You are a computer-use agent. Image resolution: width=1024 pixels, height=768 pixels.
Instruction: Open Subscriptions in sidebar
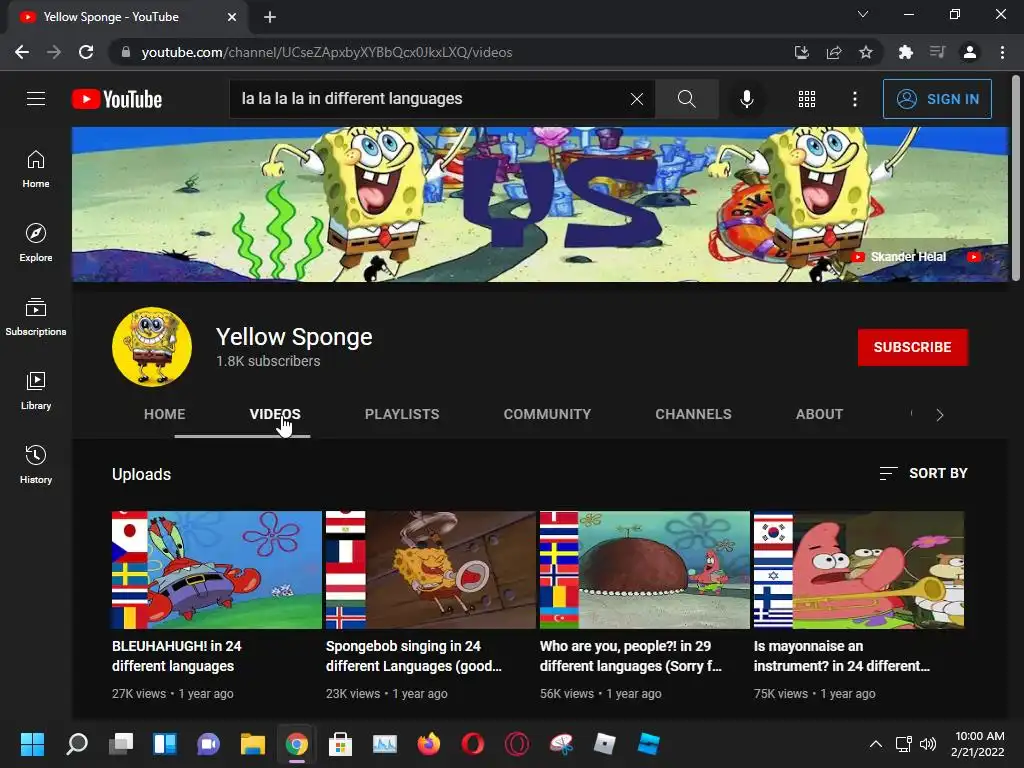[36, 317]
